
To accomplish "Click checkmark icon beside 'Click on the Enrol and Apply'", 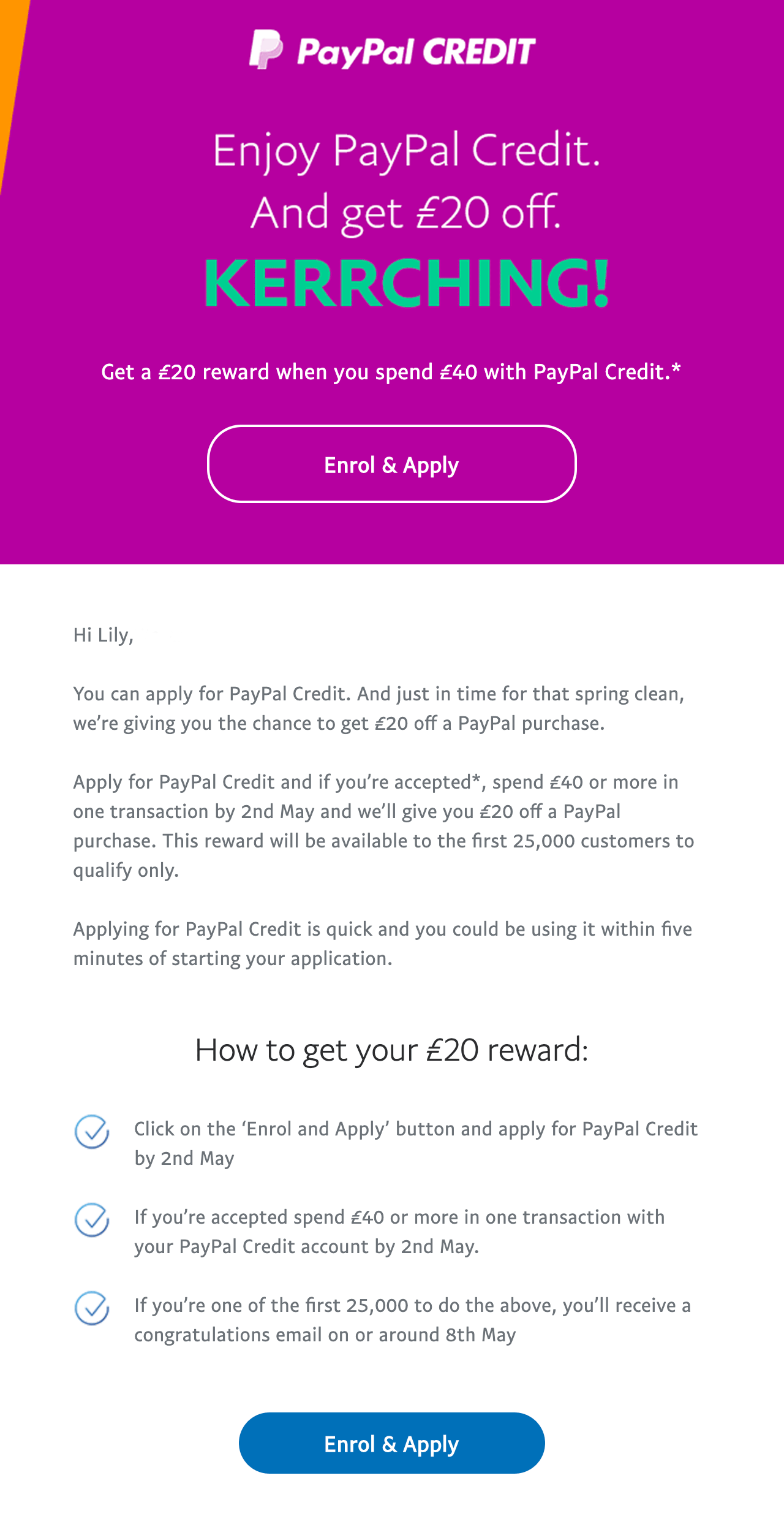I will (x=92, y=1132).
